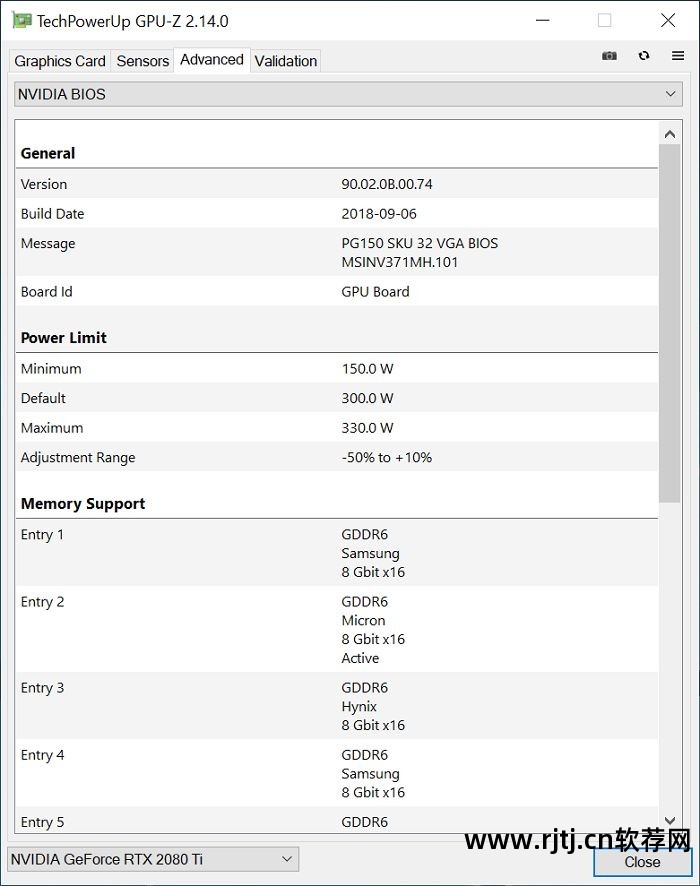The image size is (700, 886).
Task: Click the Entry 3 row label
Action: pos(42,688)
